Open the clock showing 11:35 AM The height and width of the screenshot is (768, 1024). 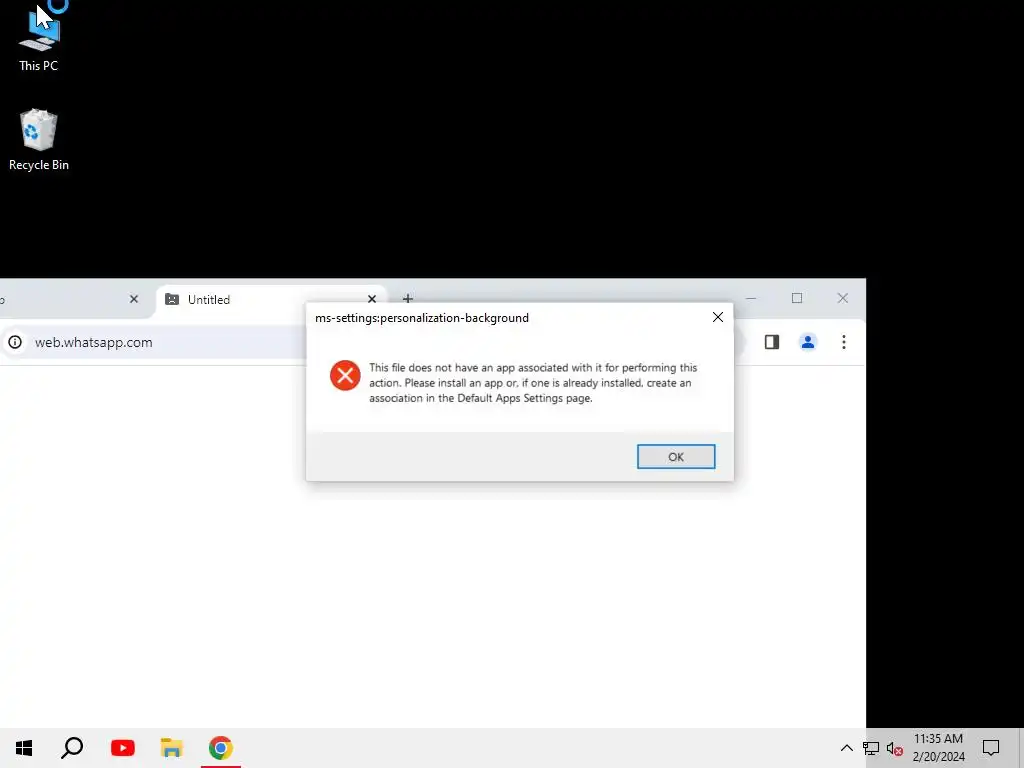(x=938, y=748)
